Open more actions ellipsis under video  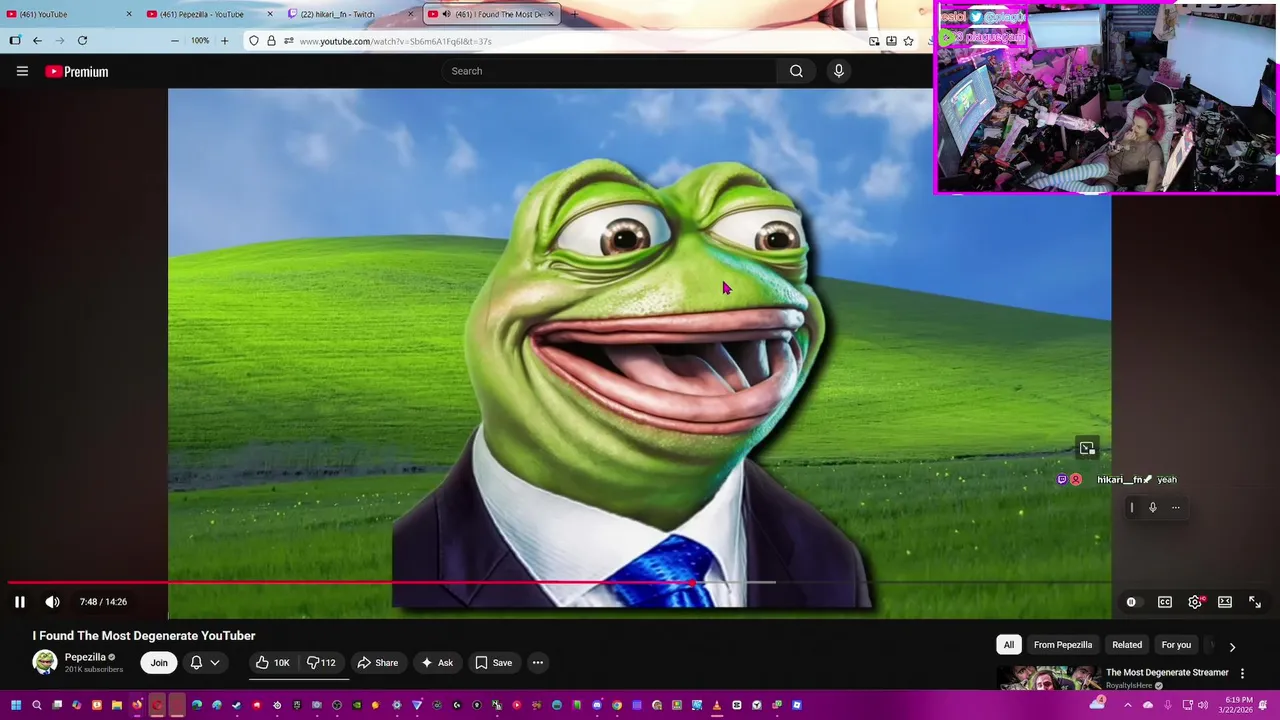537,662
